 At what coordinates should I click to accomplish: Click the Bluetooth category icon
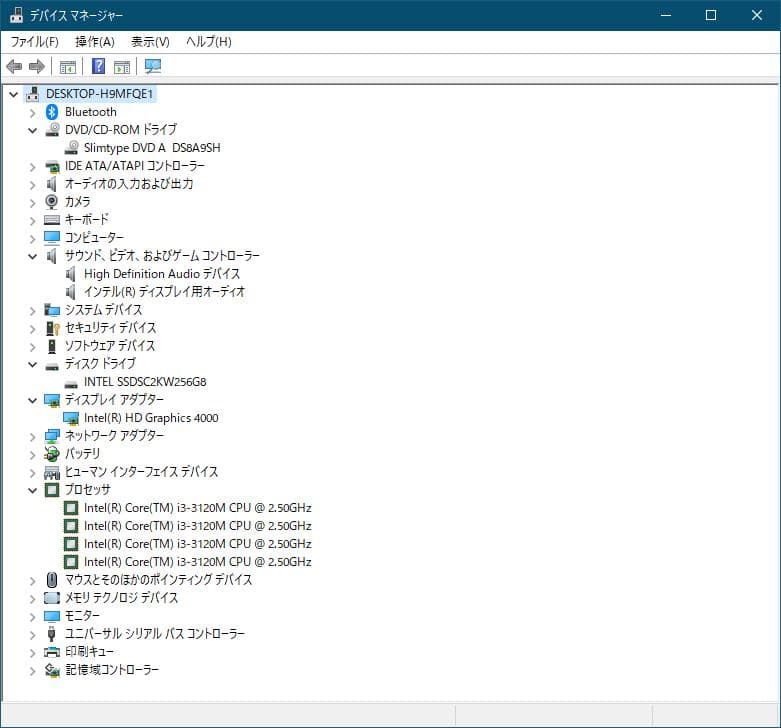pyautogui.click(x=52, y=112)
